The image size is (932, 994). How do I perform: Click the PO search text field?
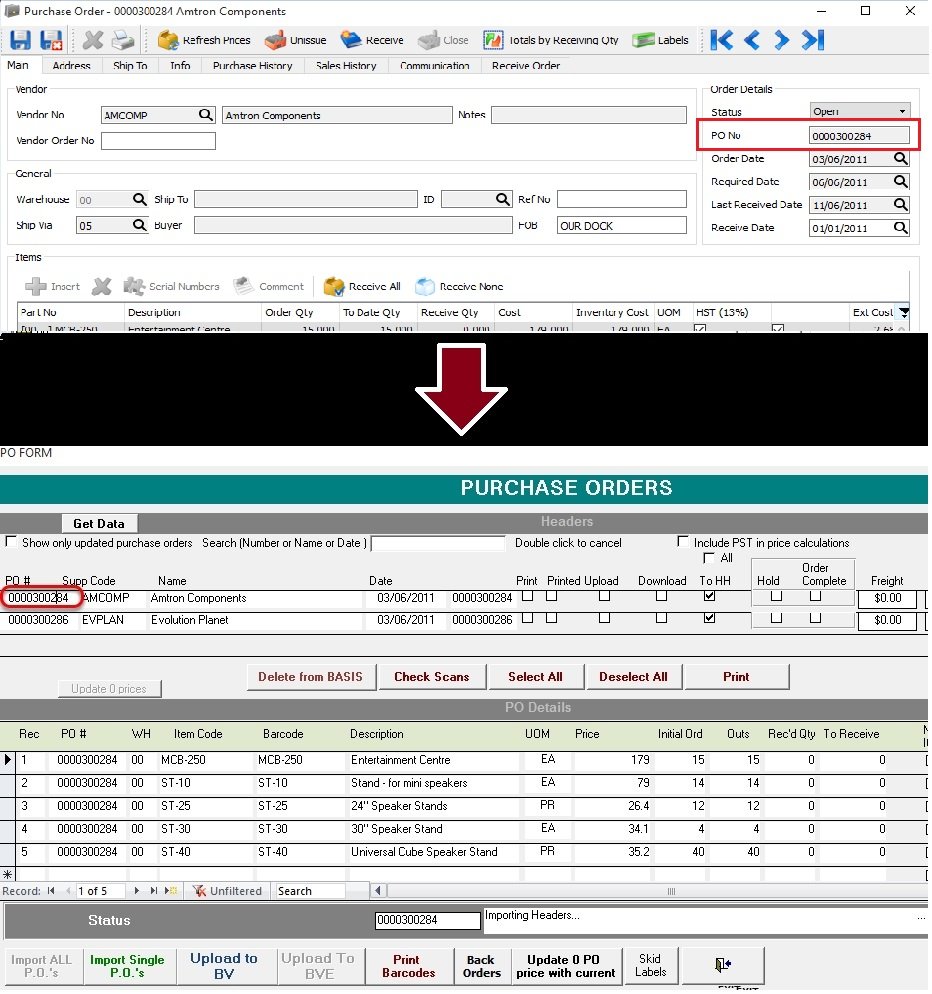[x=437, y=544]
